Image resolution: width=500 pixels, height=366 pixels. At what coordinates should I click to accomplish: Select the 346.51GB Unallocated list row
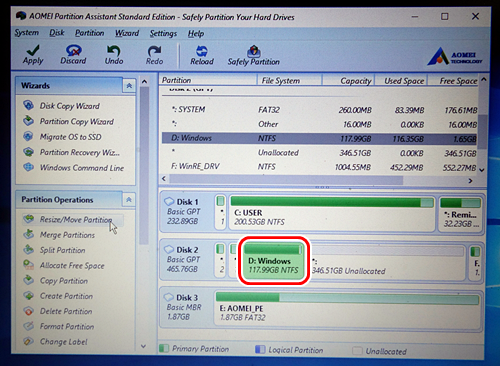tap(319, 153)
